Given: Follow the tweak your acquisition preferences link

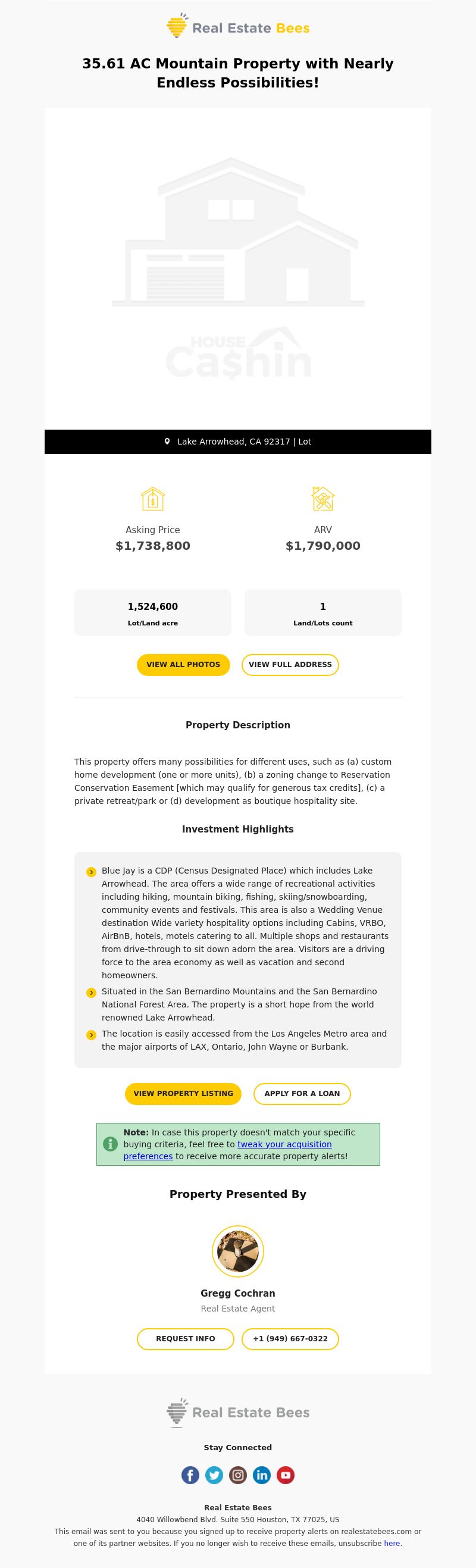Looking at the screenshot, I should [x=228, y=1150].
